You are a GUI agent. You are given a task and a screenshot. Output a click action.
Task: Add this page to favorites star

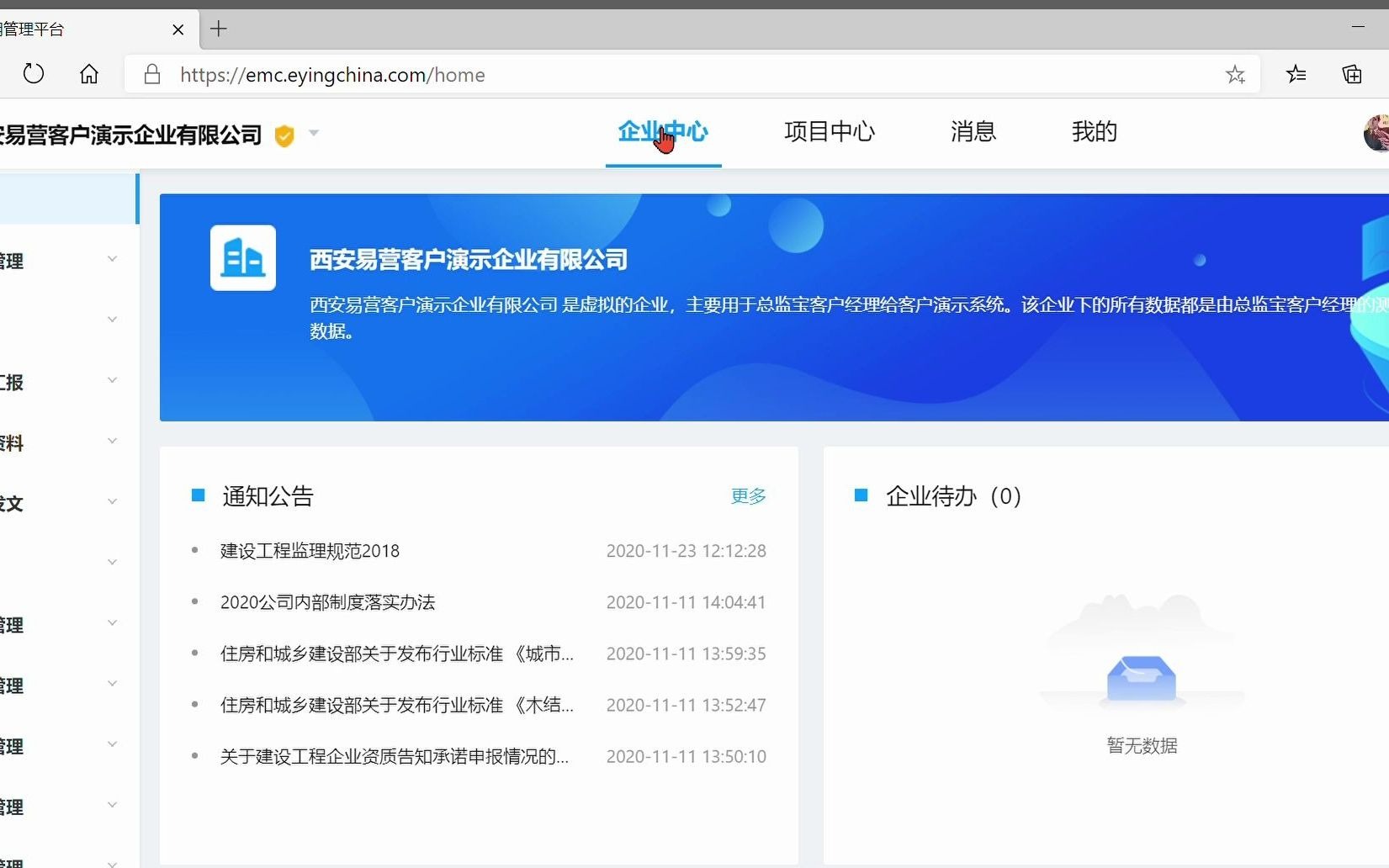[x=1235, y=74]
